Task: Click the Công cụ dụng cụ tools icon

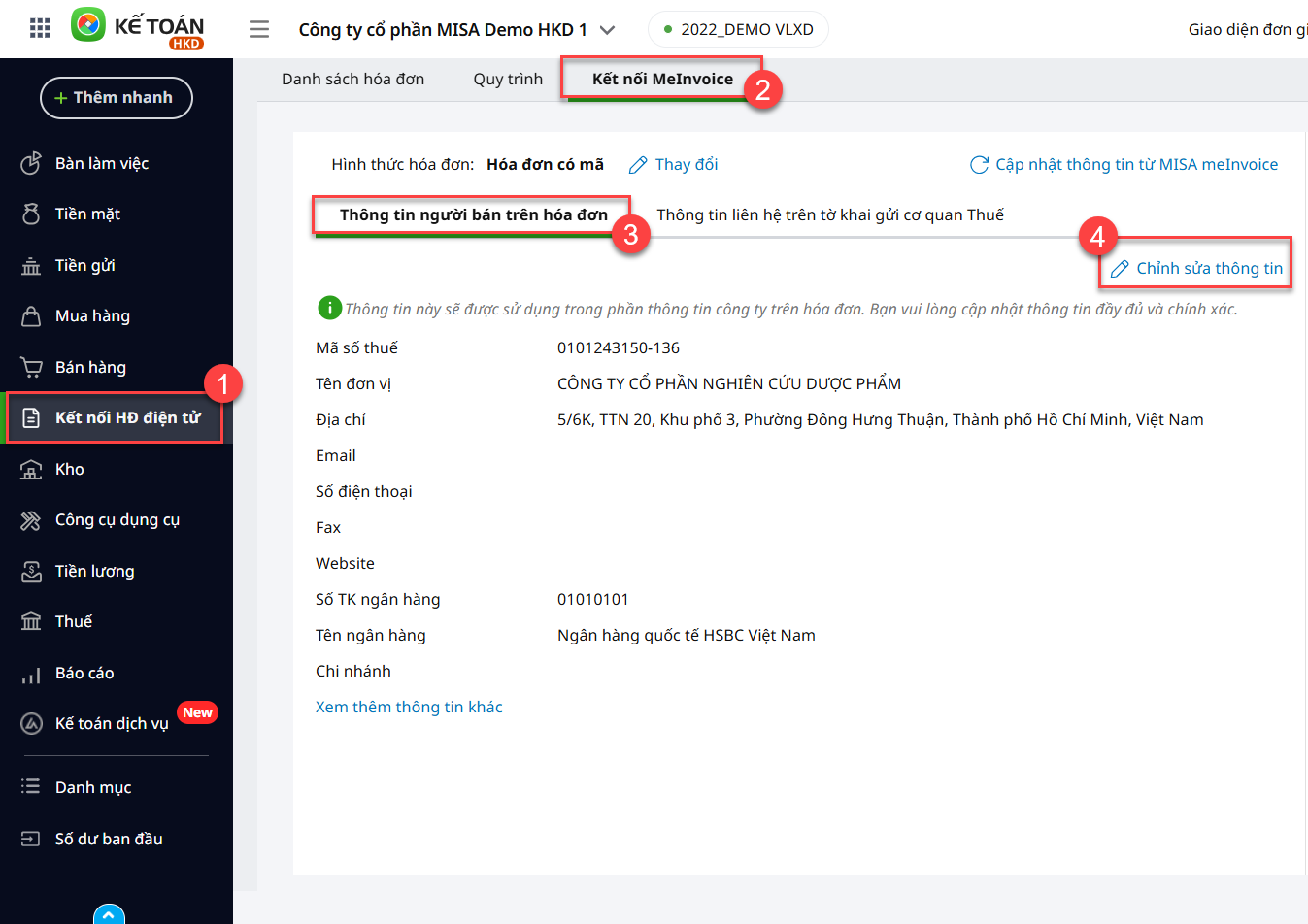Action: click(31, 521)
